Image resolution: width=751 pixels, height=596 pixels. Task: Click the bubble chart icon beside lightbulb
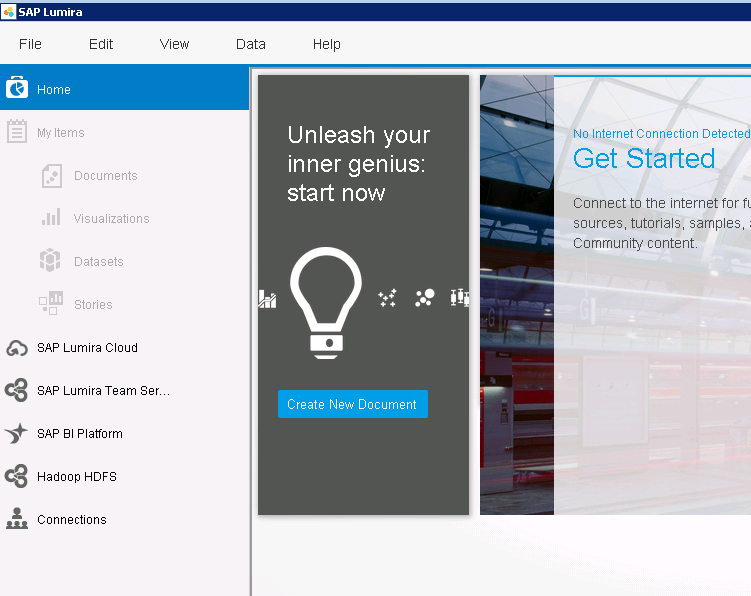pos(424,298)
